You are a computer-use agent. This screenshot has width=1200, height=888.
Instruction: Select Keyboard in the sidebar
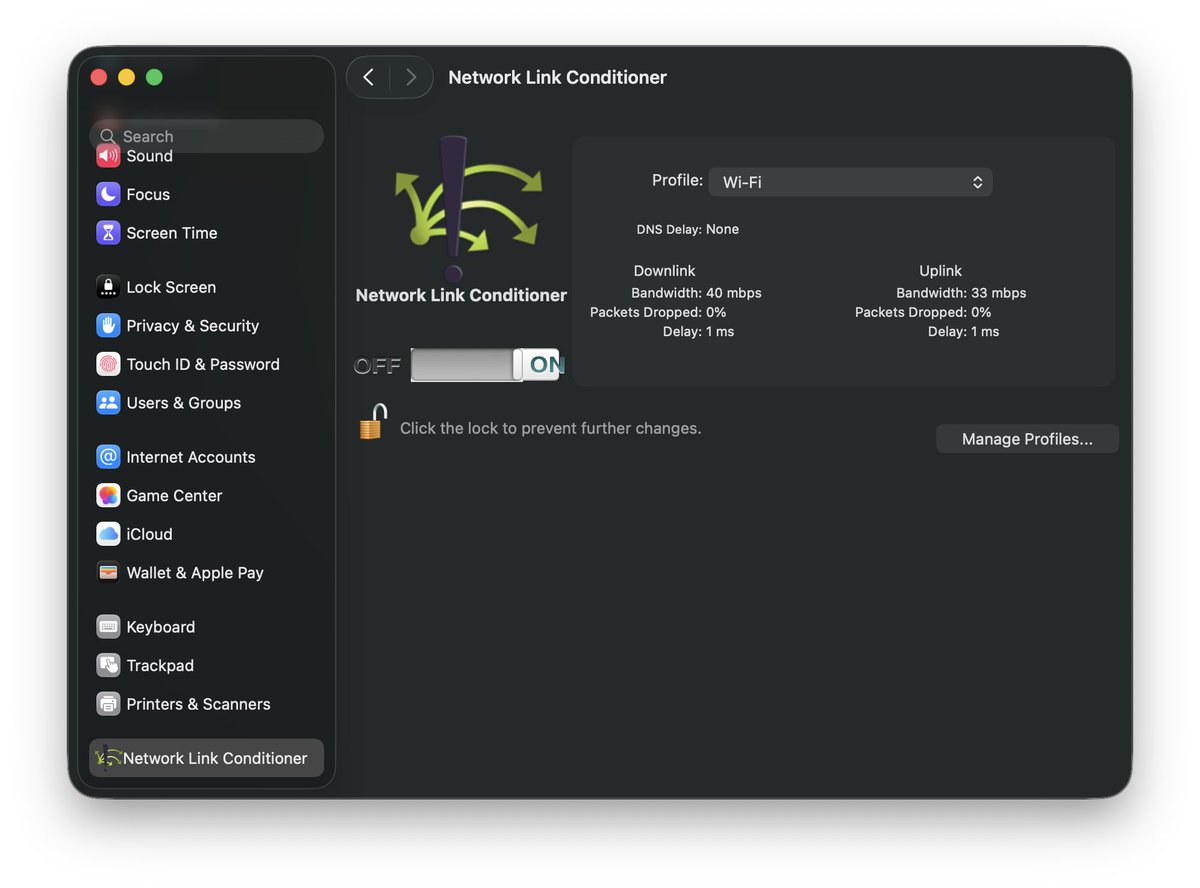coord(206,627)
